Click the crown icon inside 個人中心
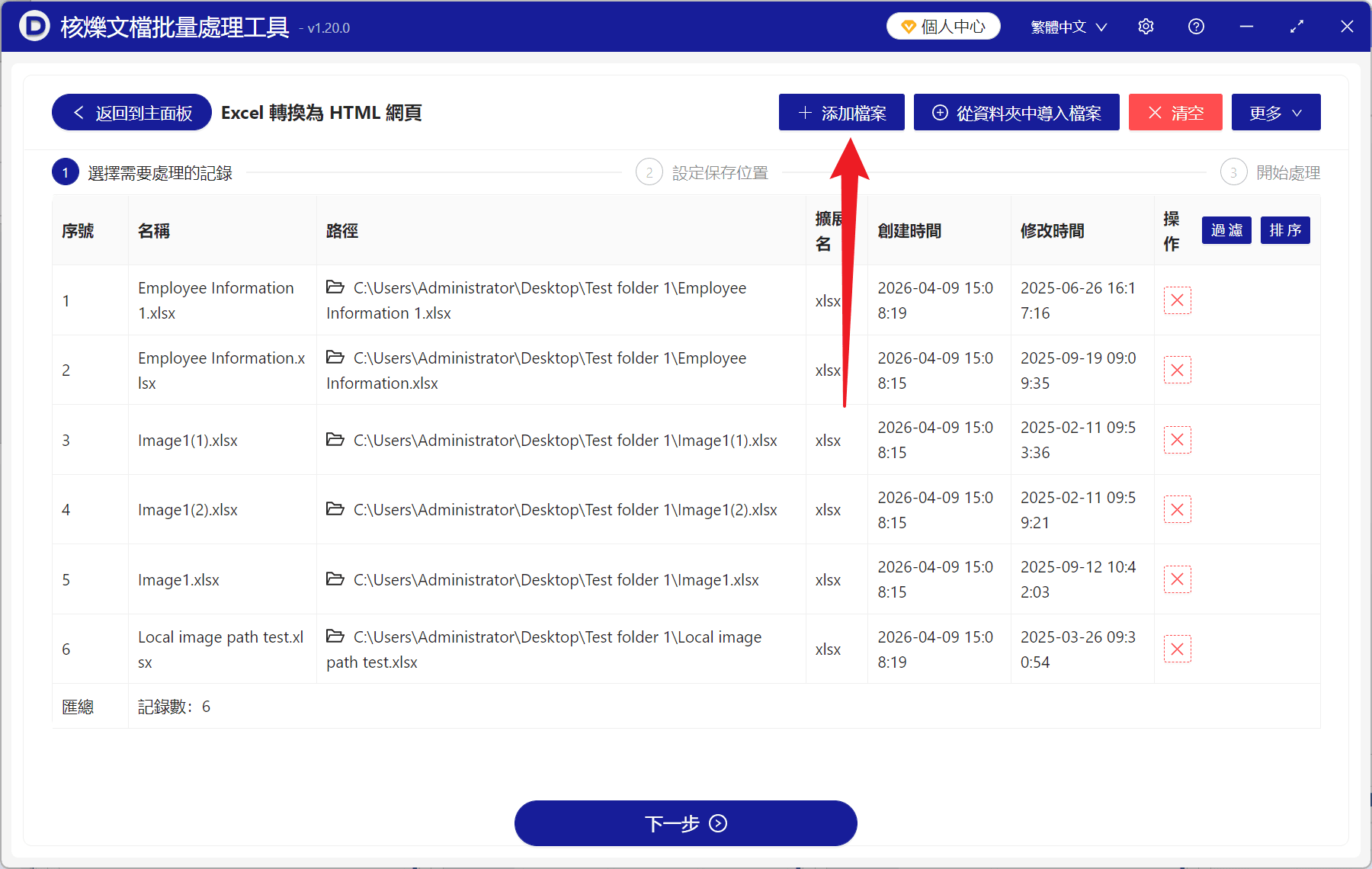This screenshot has height=869, width=1372. (x=907, y=25)
